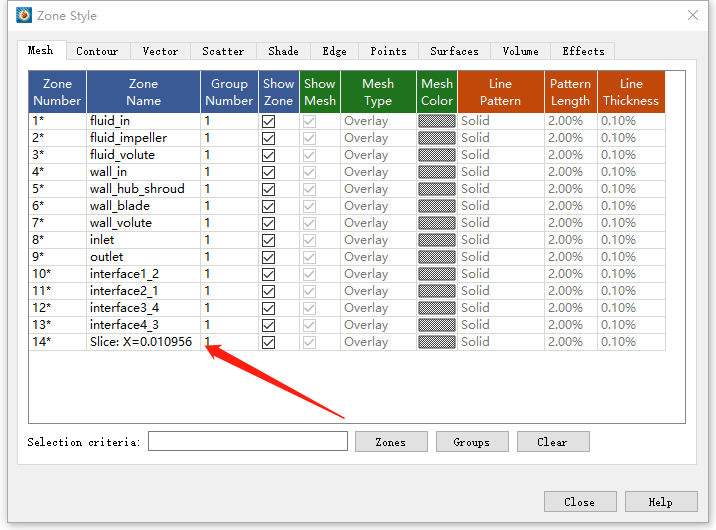Click mesh color swatch for inlet zone
The height and width of the screenshot is (530, 716).
point(437,240)
